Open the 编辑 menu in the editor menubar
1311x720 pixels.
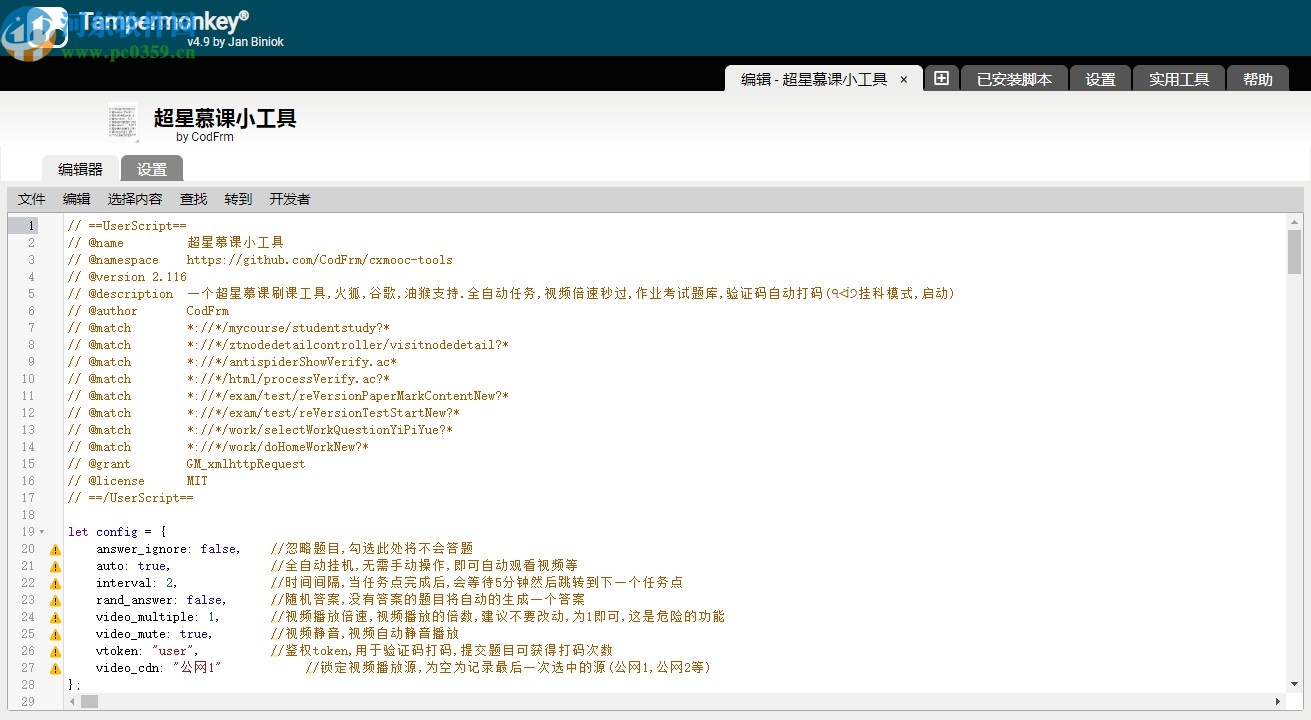pos(76,199)
